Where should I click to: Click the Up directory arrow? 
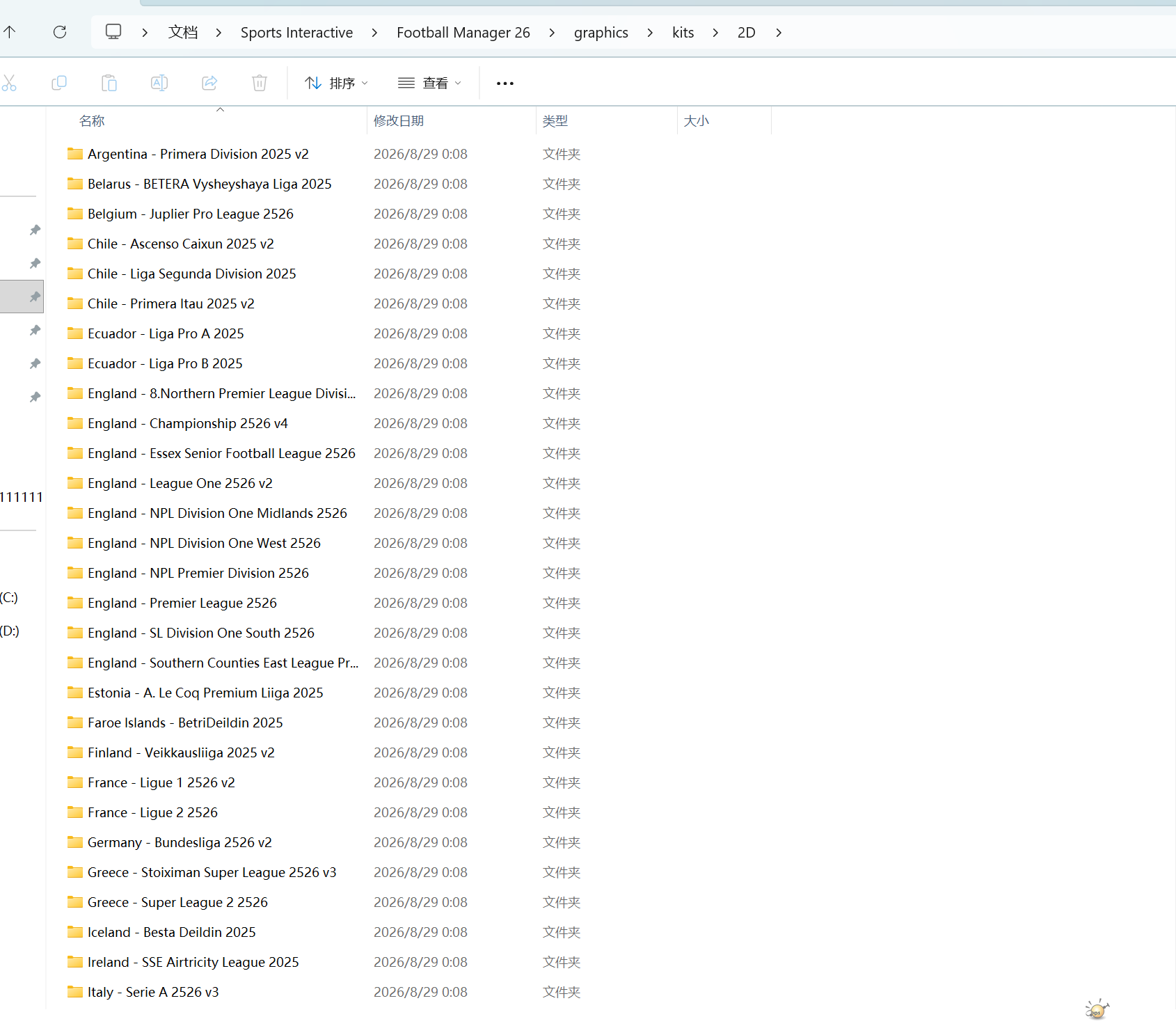pyautogui.click(x=10, y=32)
